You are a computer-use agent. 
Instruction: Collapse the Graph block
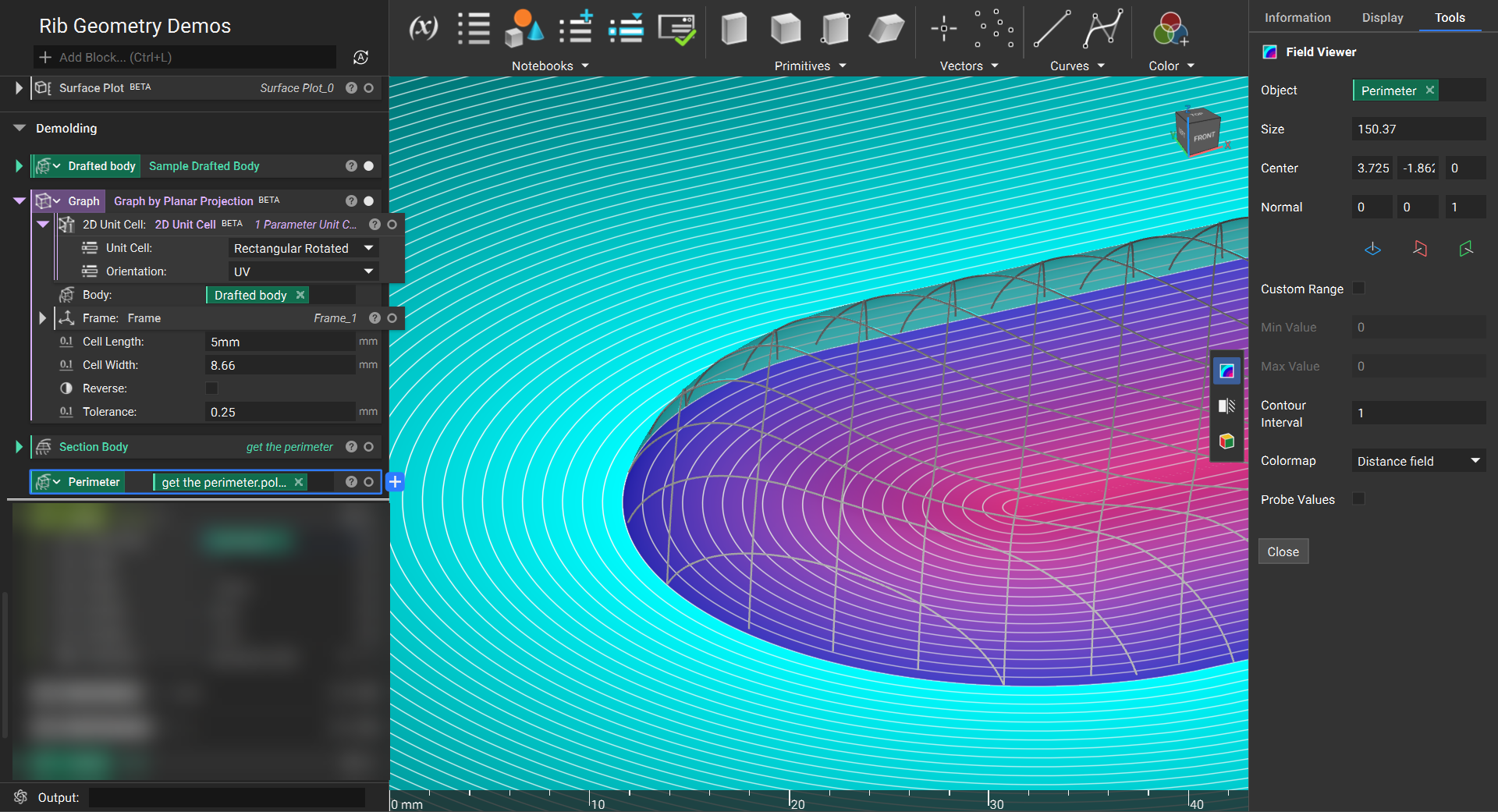(20, 201)
